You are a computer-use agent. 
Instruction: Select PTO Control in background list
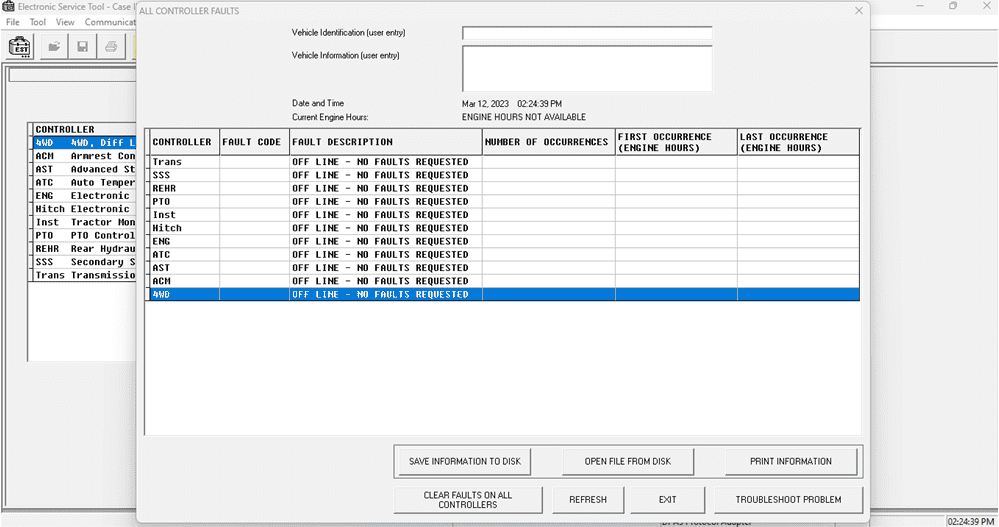tap(84, 236)
